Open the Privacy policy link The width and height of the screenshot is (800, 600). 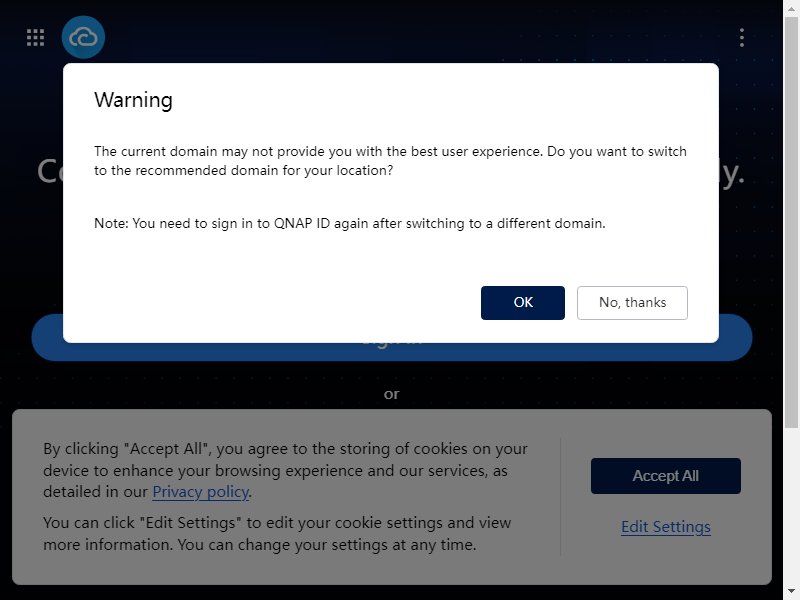[x=201, y=492]
